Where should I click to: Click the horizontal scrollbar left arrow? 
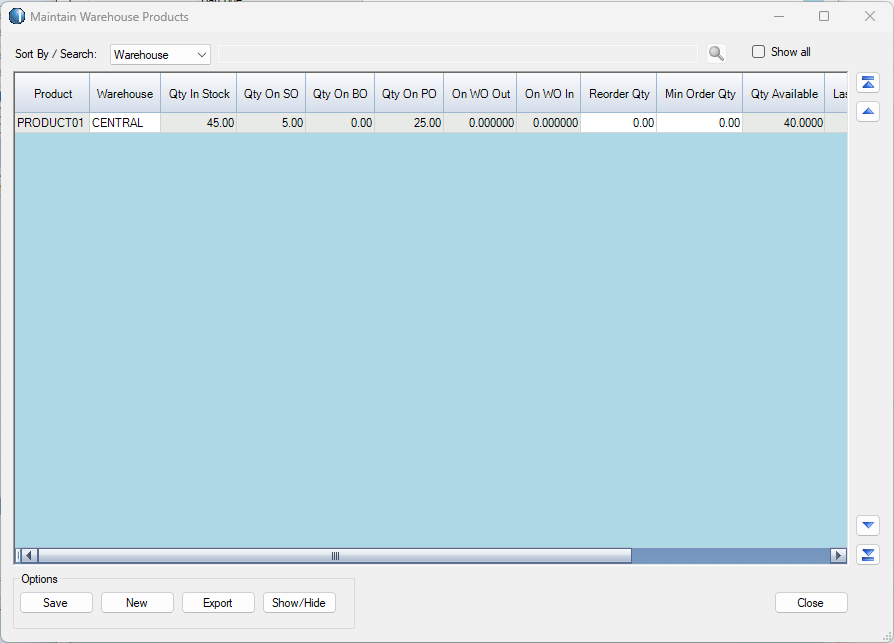29,555
